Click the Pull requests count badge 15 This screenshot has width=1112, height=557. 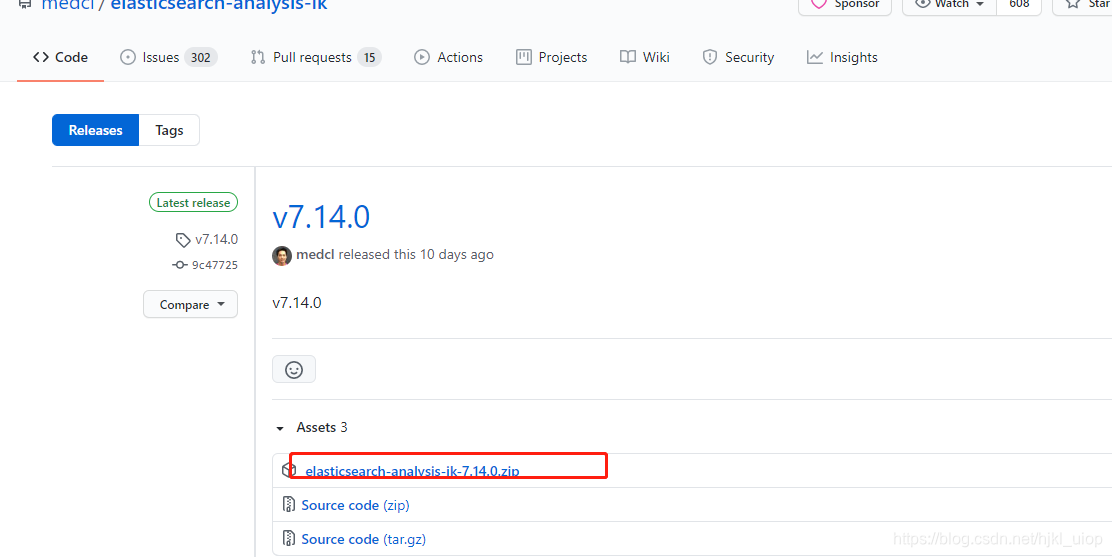(369, 57)
